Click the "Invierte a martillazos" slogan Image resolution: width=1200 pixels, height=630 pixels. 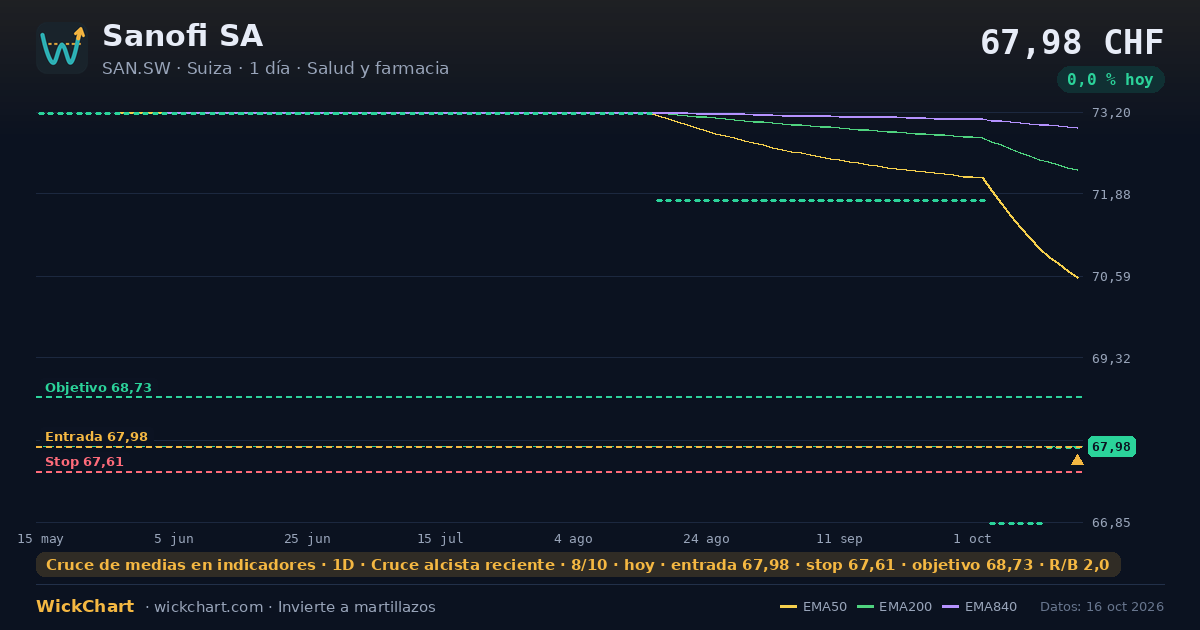(x=357, y=607)
